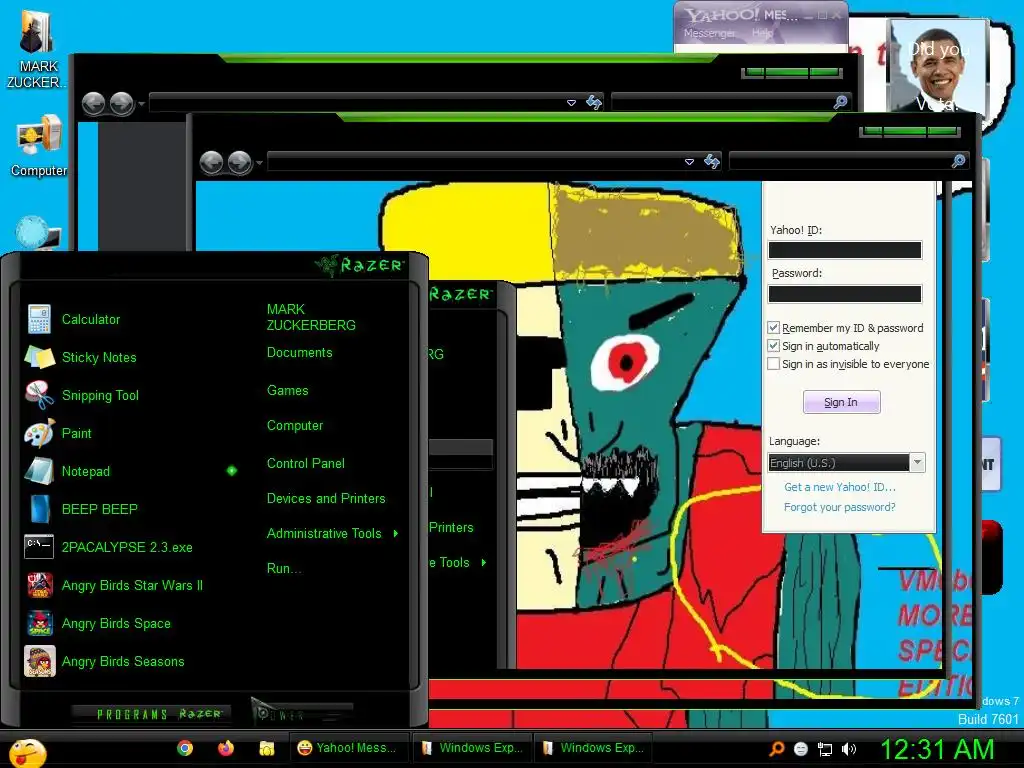Click the Sign In button
This screenshot has width=1024, height=768.
[841, 402]
